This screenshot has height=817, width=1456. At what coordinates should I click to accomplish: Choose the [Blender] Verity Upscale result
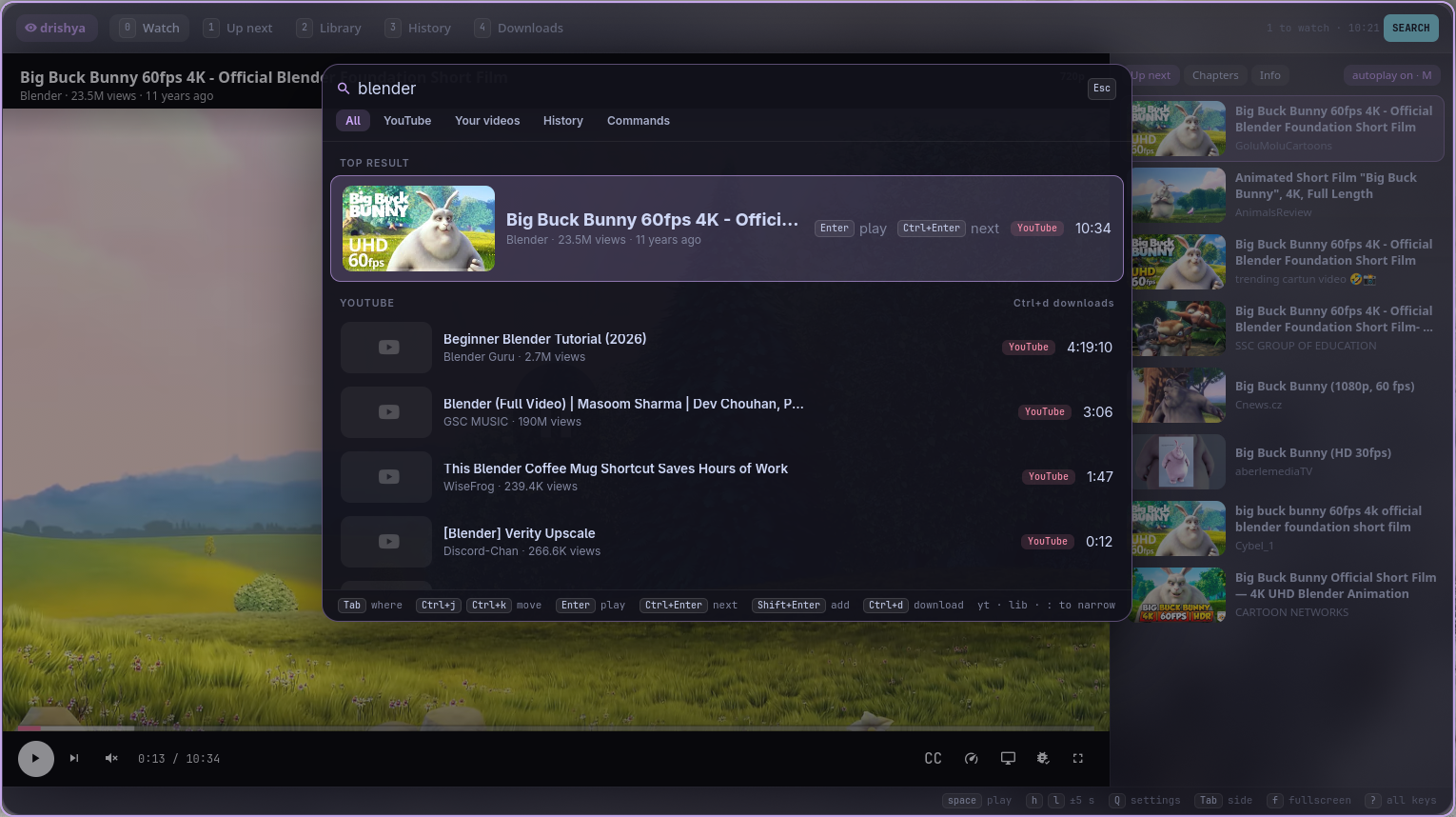(x=727, y=542)
